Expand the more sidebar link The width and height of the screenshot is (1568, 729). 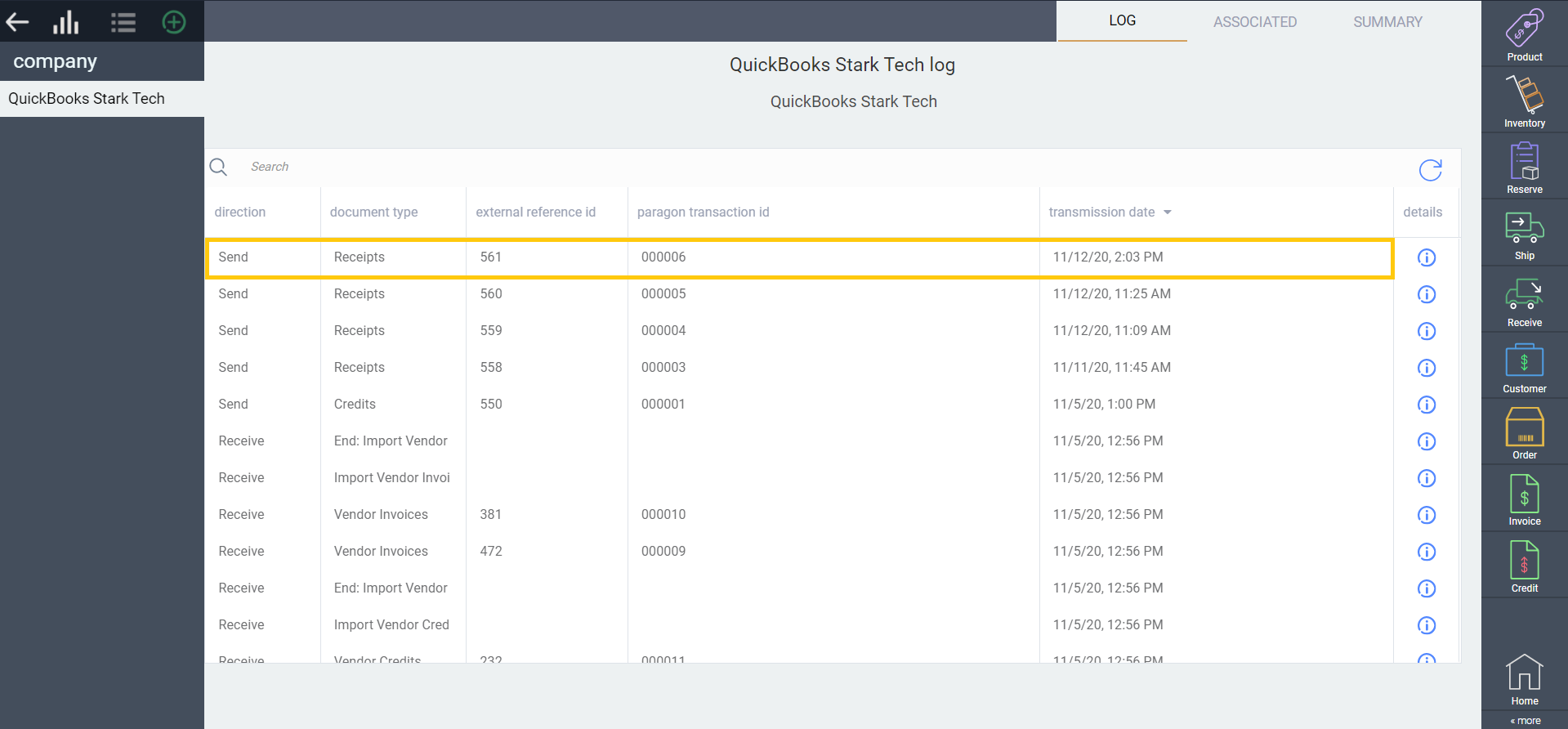1526,721
